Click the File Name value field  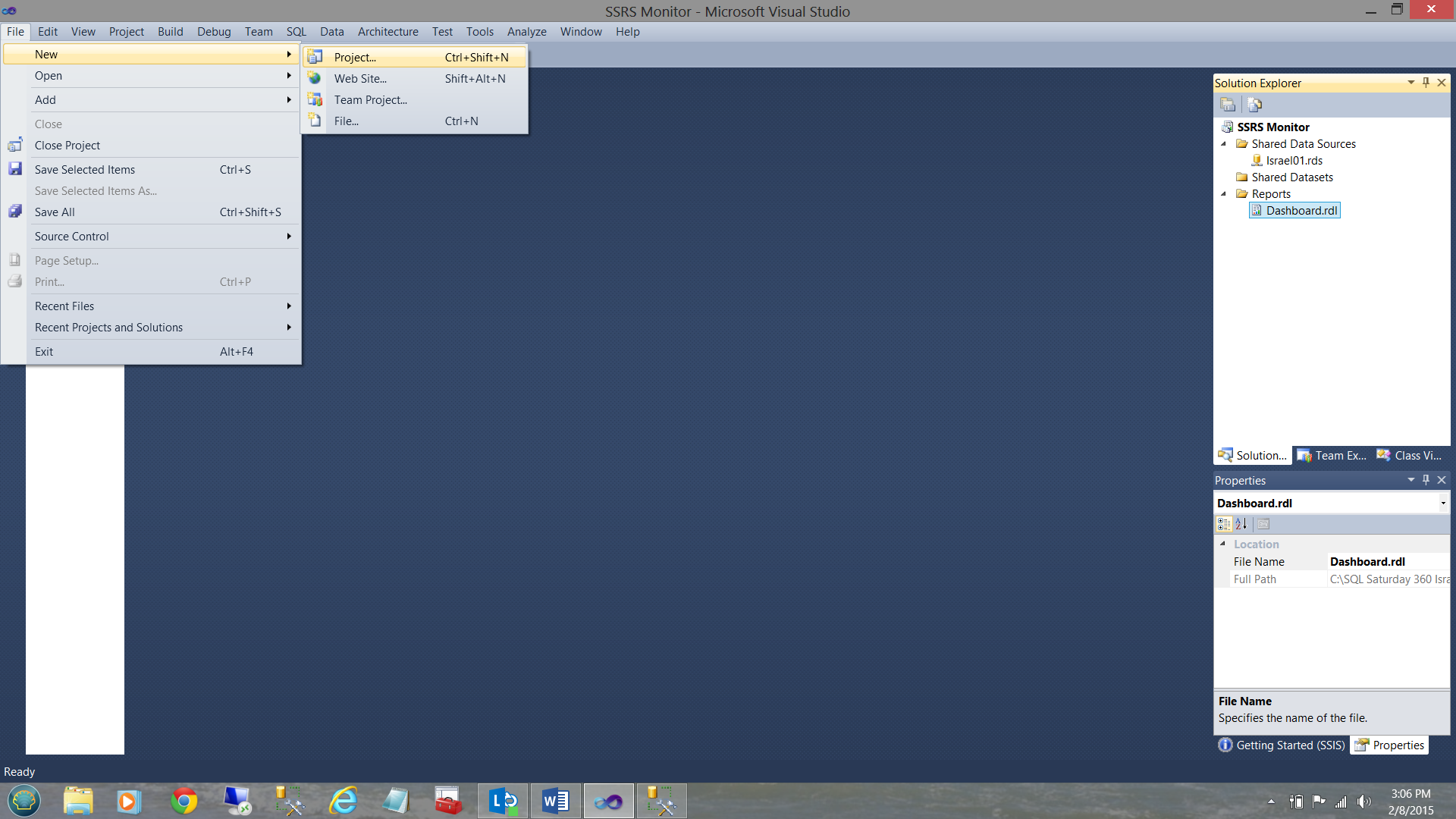[x=1388, y=562]
